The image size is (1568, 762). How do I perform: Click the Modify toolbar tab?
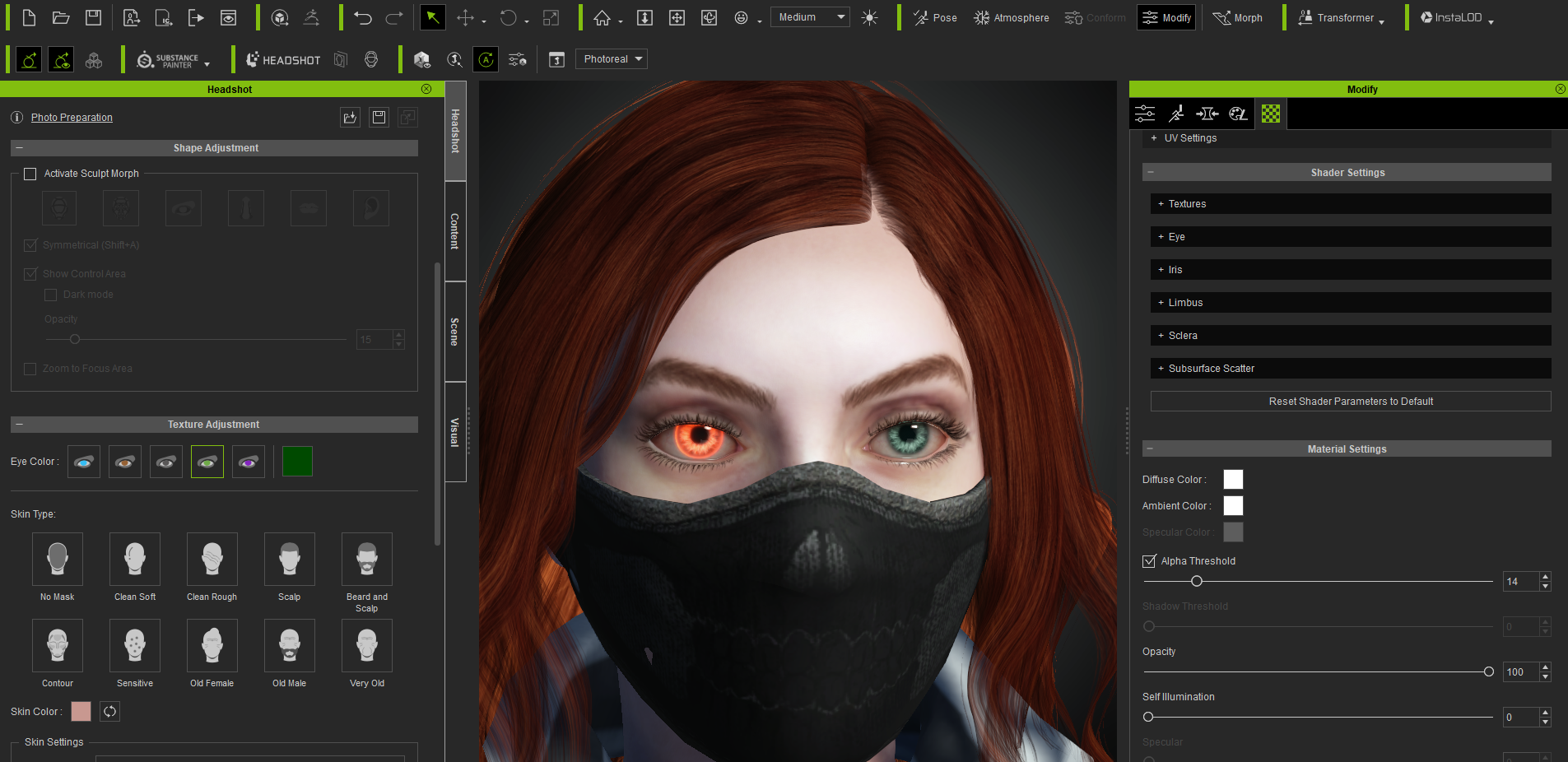[1167, 17]
